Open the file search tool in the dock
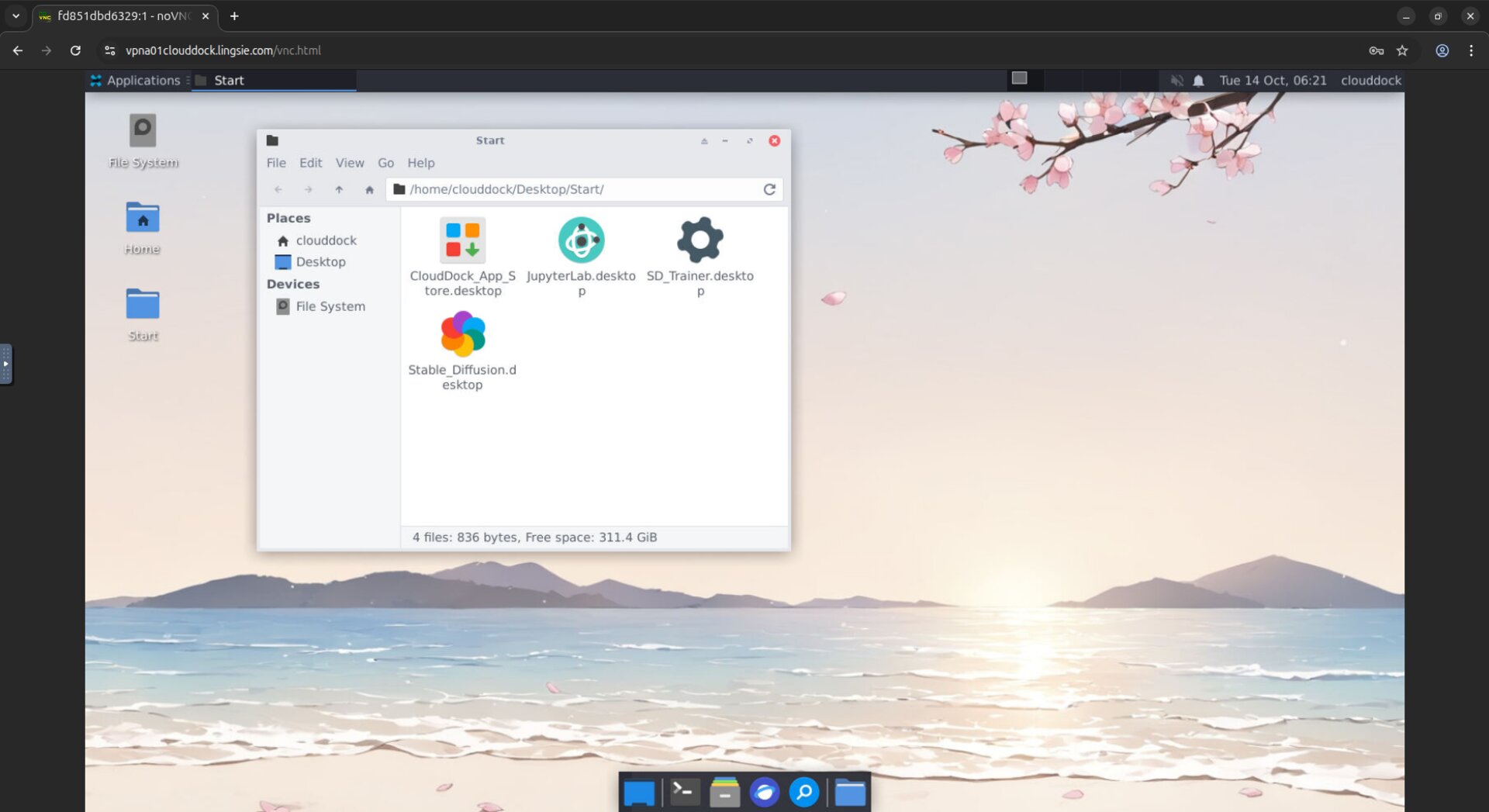The width and height of the screenshot is (1489, 812). coord(804,792)
